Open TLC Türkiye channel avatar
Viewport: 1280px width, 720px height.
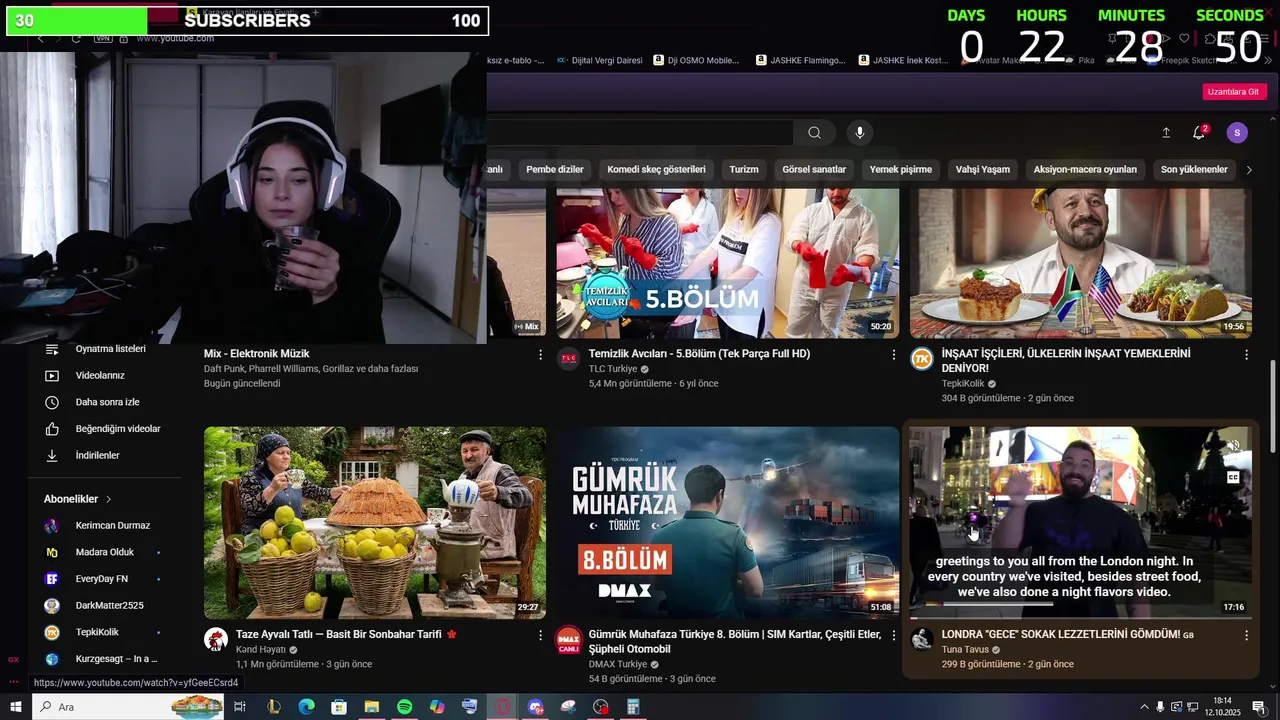click(x=568, y=358)
